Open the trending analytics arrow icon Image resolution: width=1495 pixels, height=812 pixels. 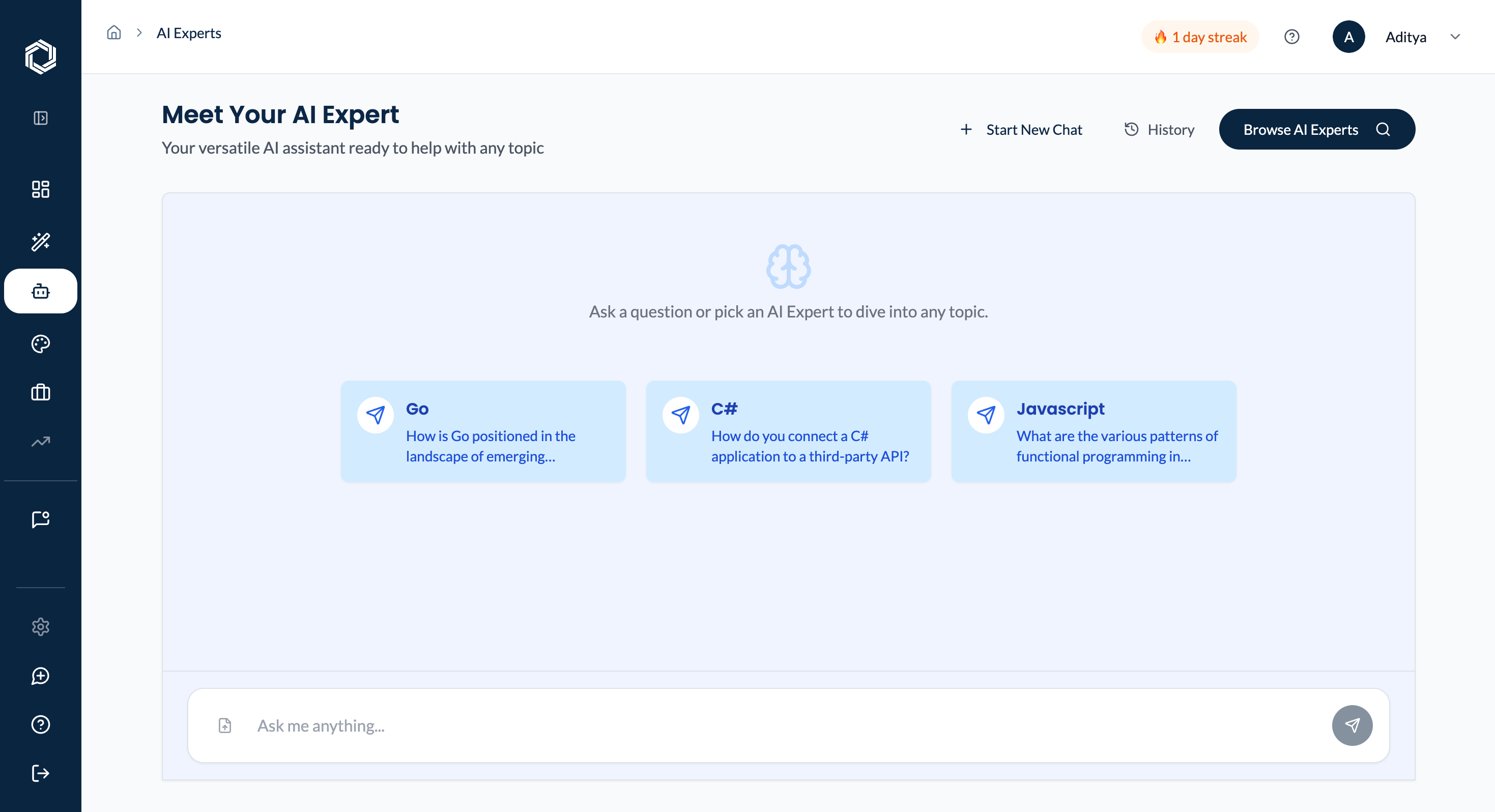click(41, 442)
